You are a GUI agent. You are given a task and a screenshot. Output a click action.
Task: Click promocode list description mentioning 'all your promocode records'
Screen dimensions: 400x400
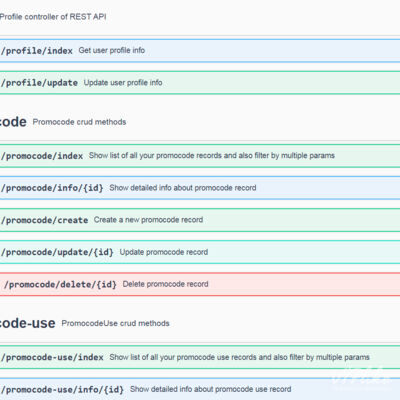click(x=212, y=156)
